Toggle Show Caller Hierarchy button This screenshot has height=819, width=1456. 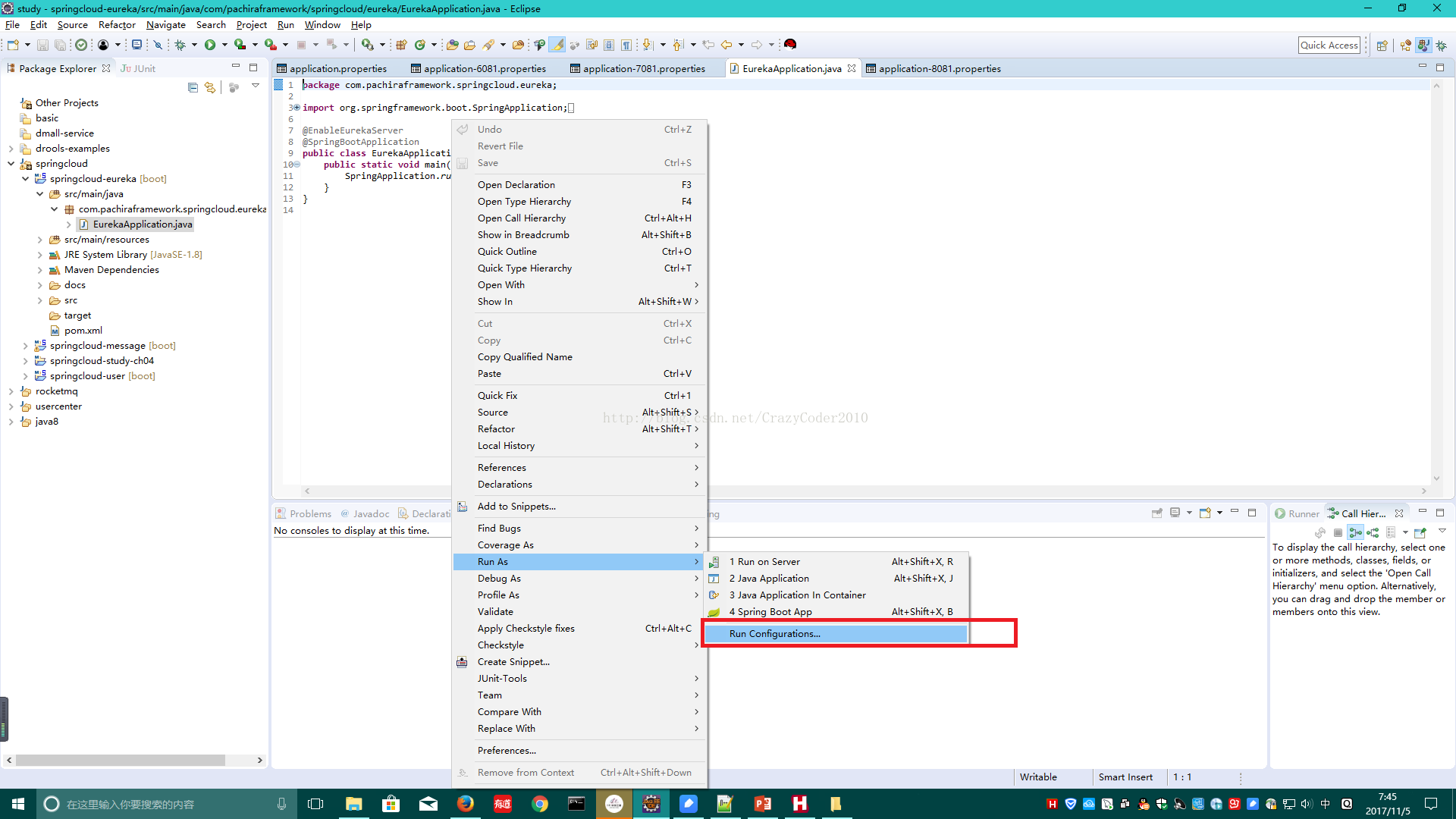pos(1355,532)
